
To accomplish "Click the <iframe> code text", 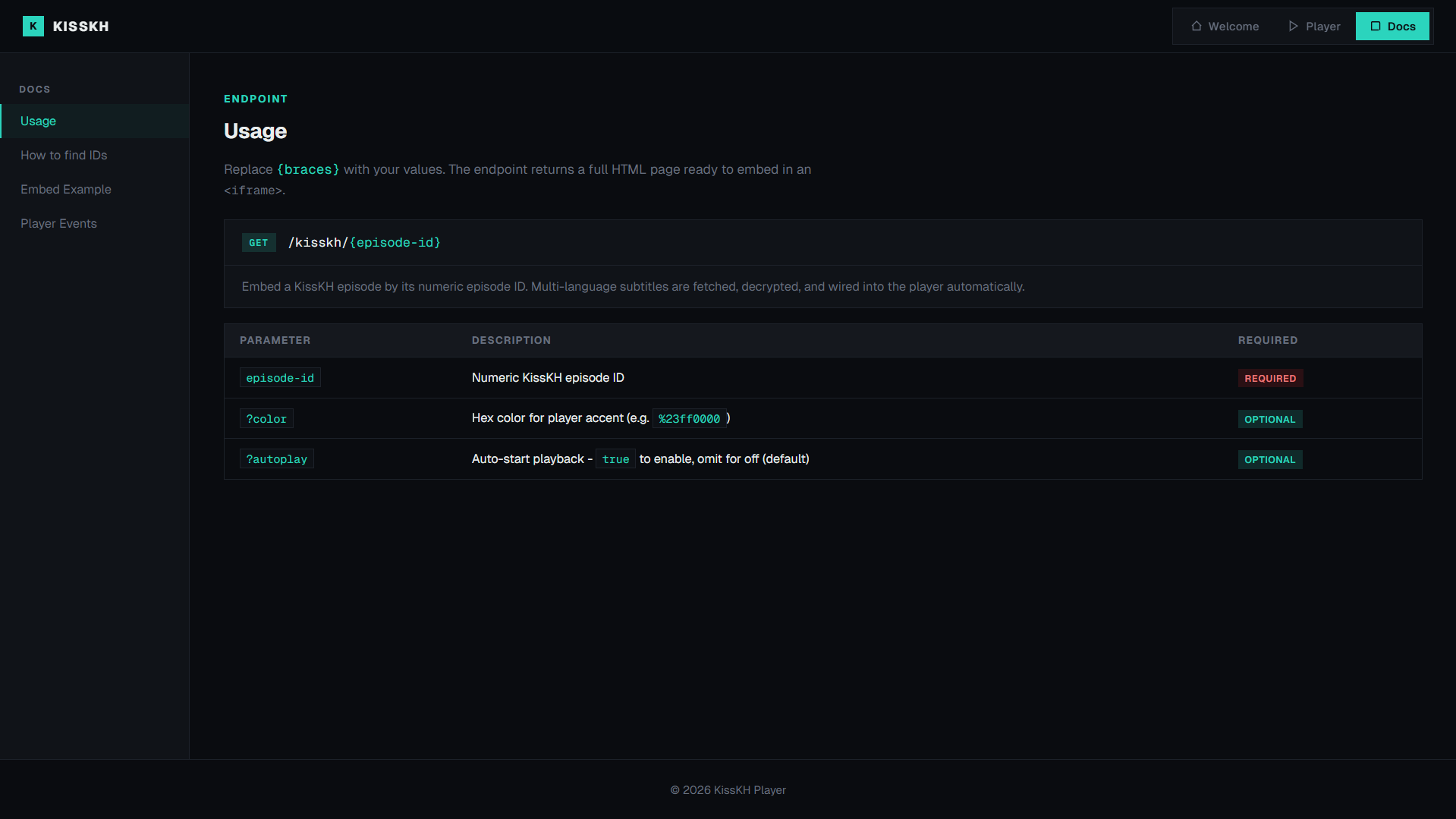I will pos(253,191).
